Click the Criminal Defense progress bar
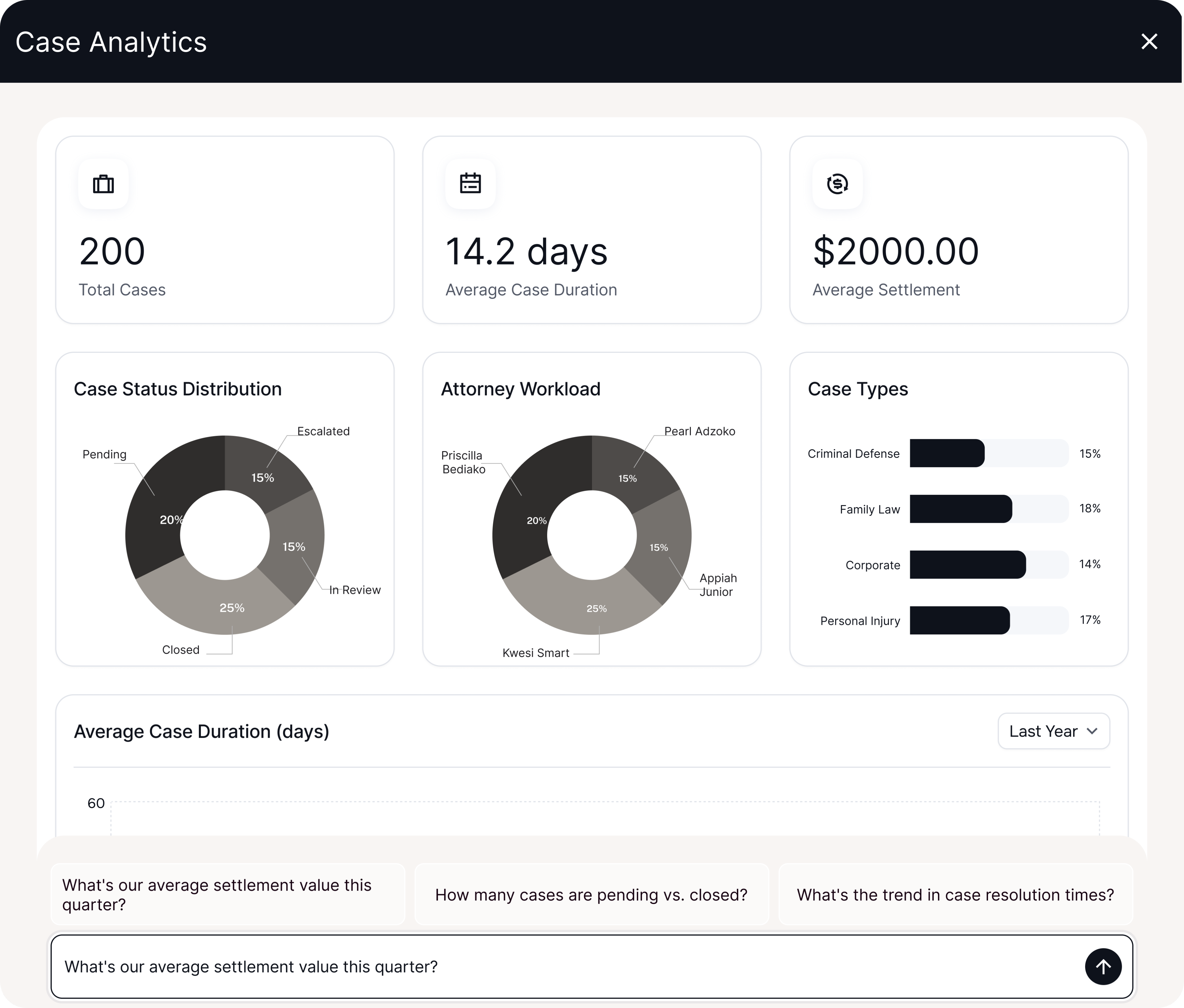This screenshot has width=1184, height=1008. 989,453
